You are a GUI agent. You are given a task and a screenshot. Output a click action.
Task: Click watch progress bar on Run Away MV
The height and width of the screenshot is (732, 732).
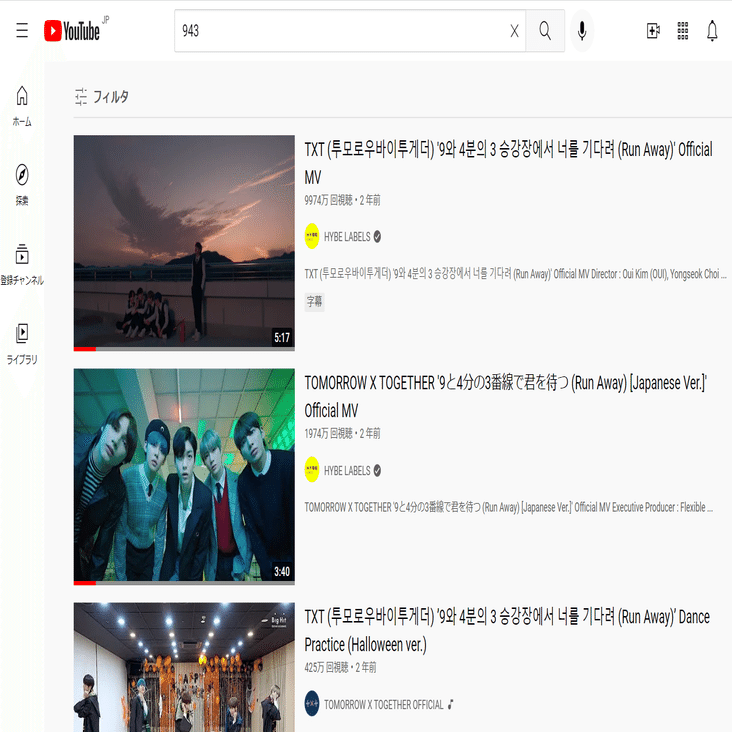(184, 349)
